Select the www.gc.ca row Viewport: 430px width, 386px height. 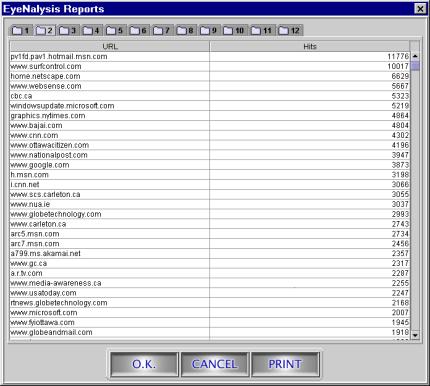coord(210,263)
